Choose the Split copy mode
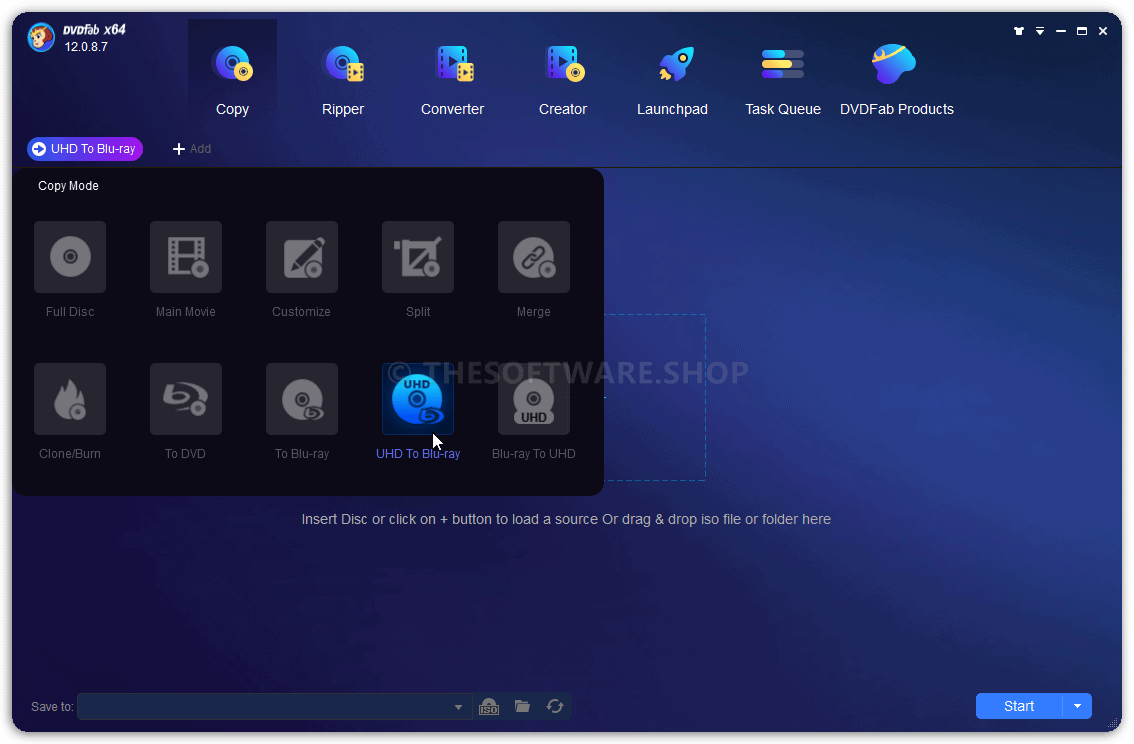This screenshot has height=744, width=1134. pyautogui.click(x=418, y=257)
